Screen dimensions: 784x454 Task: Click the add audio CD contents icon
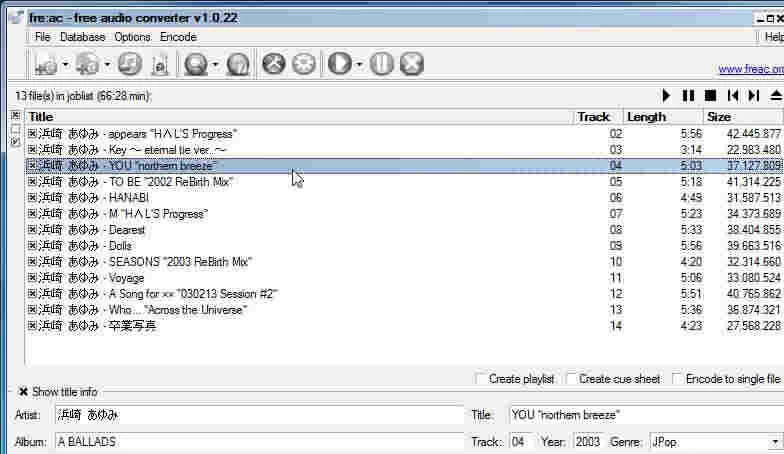pos(86,64)
